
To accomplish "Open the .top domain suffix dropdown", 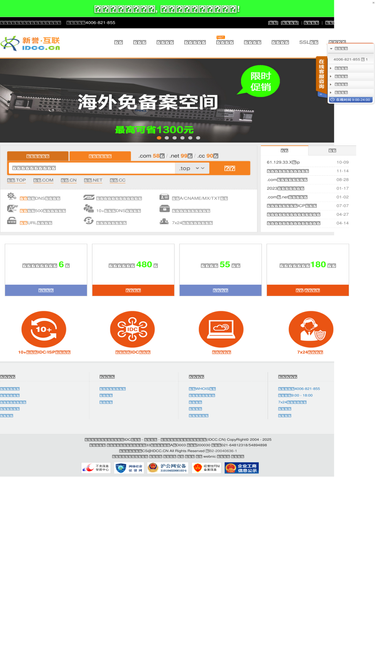I will coord(192,168).
